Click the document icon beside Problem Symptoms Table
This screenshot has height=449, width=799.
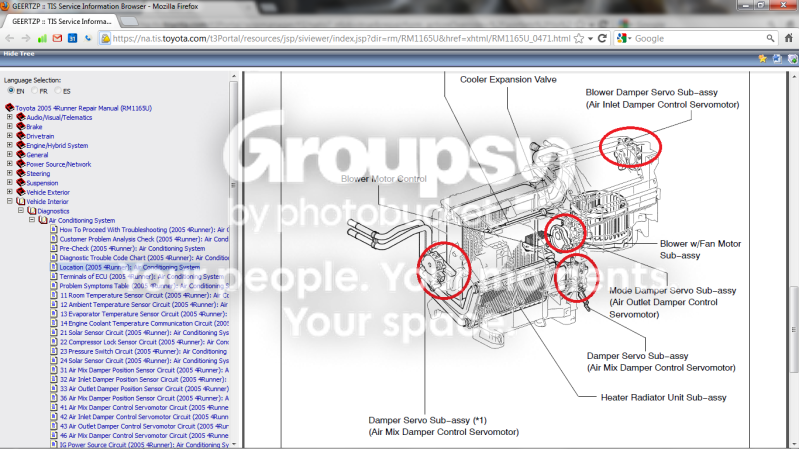54,286
